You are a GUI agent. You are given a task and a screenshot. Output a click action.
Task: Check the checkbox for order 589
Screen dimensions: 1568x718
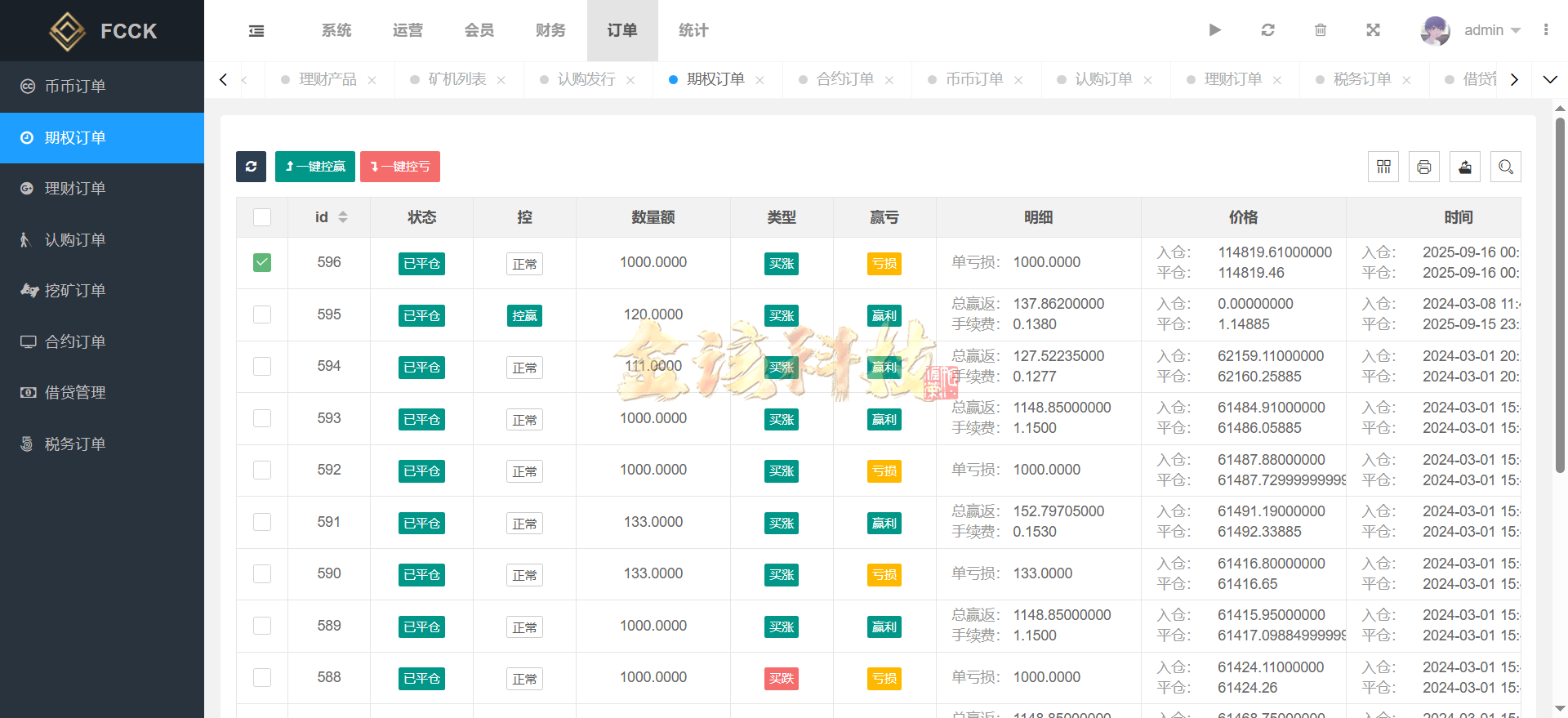(x=262, y=626)
